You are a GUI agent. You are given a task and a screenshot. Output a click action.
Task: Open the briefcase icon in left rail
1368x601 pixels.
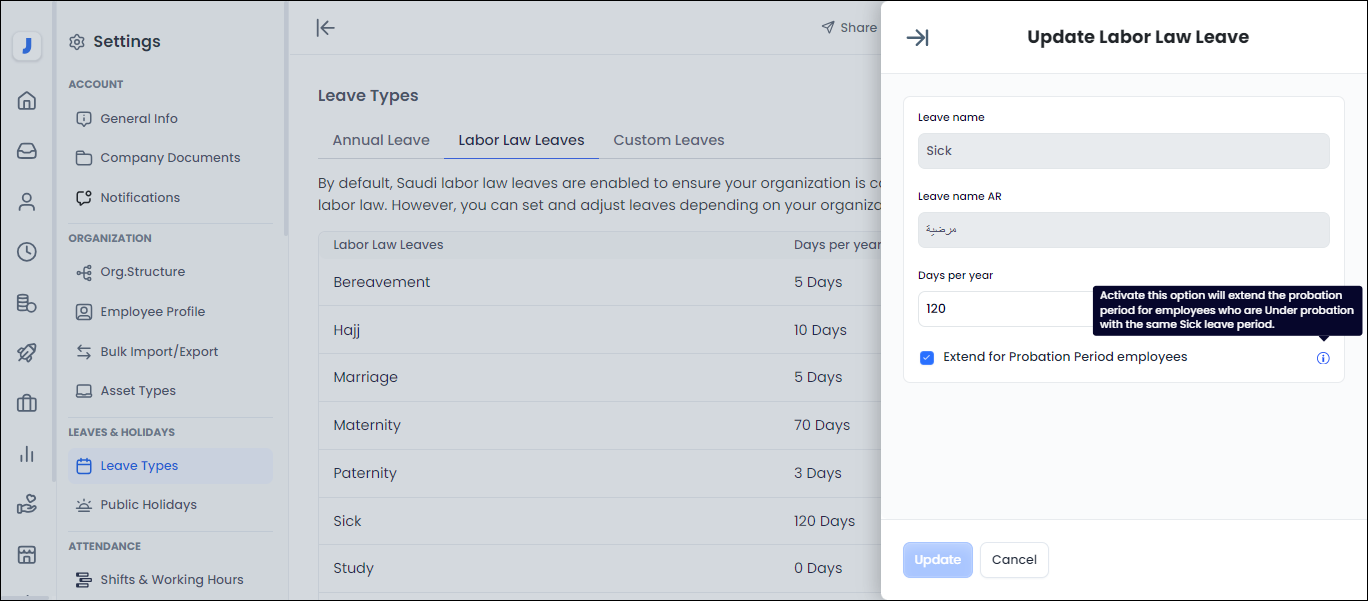(27, 404)
